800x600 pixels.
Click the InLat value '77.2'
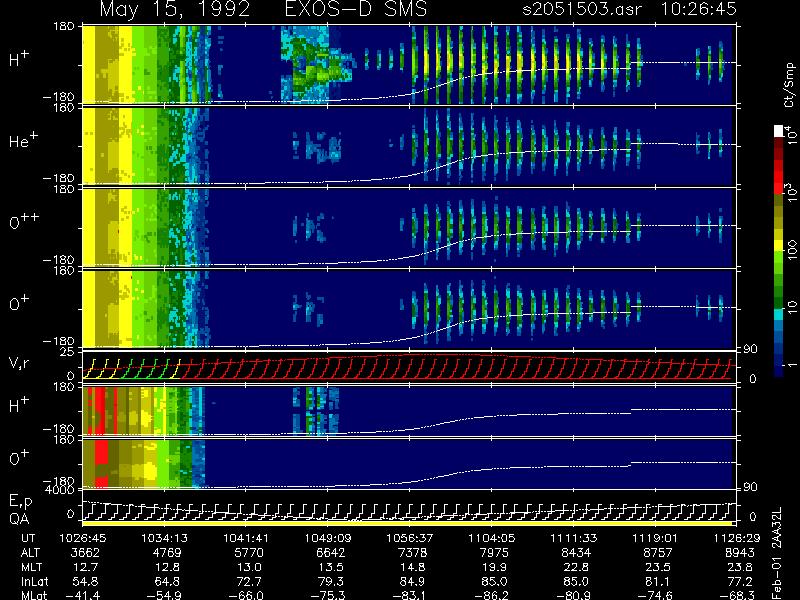tap(739, 582)
